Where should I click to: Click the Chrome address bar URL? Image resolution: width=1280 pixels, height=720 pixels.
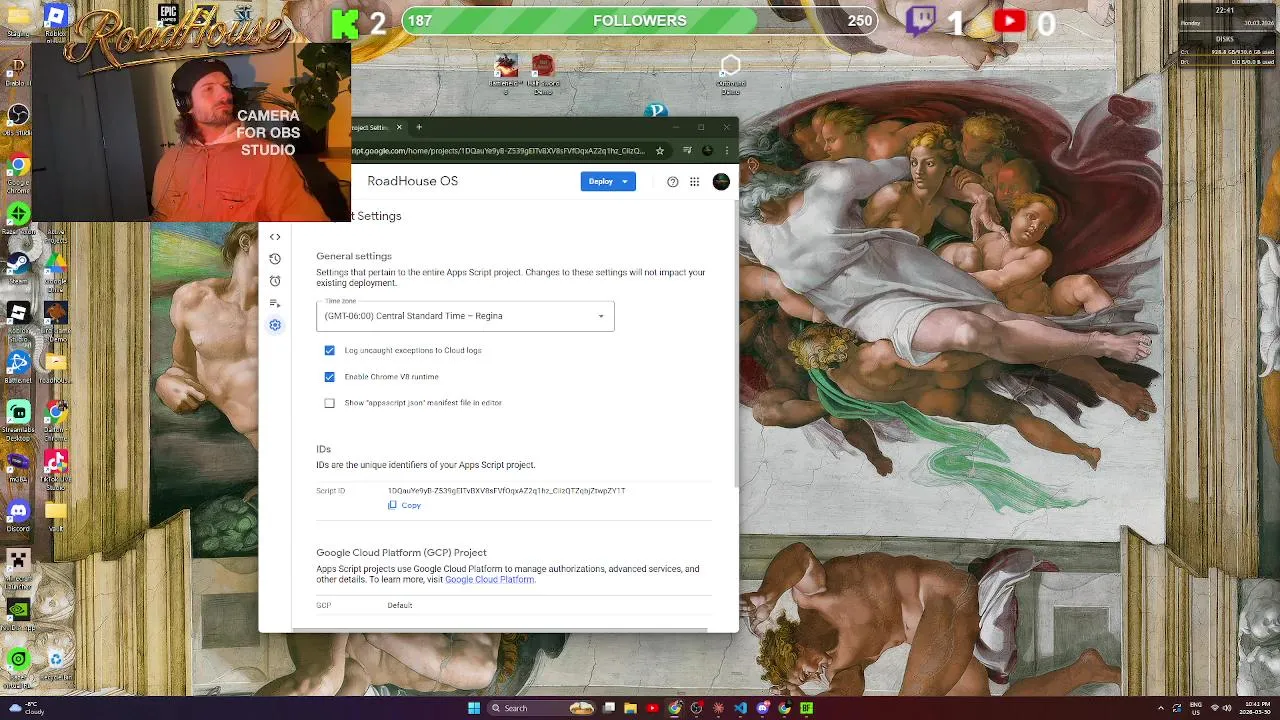click(498, 151)
